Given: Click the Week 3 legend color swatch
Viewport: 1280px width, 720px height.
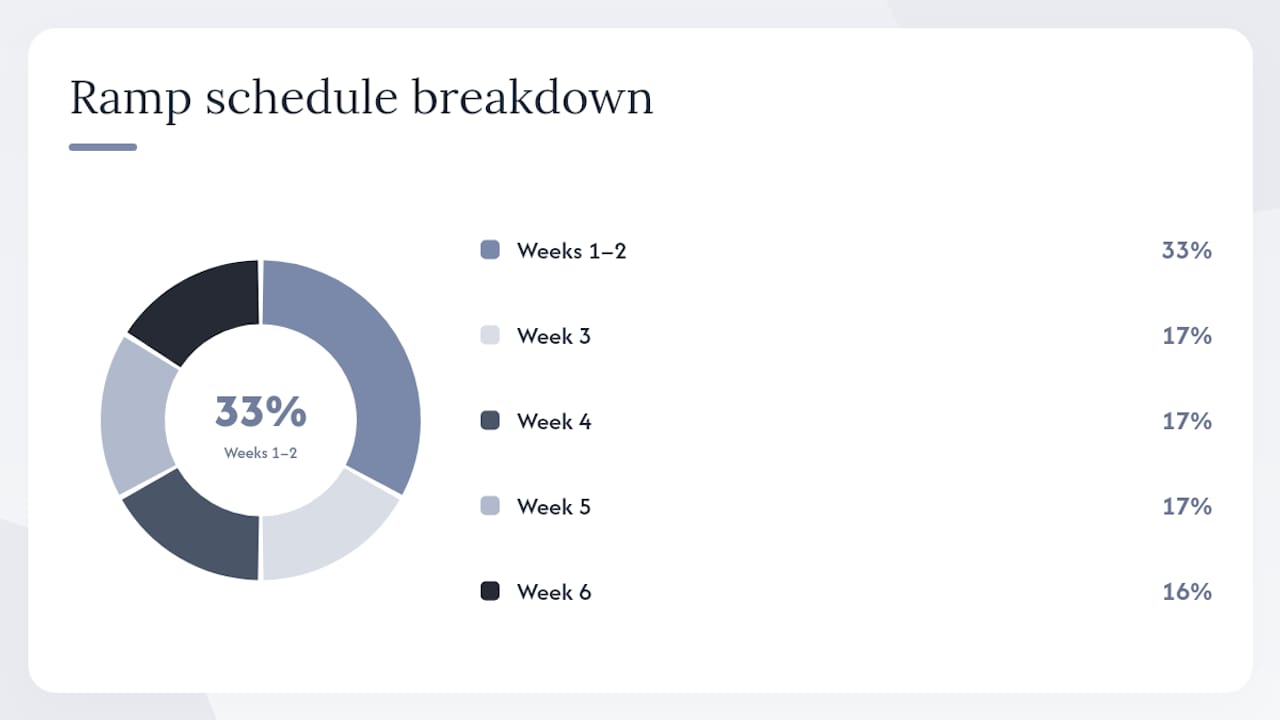Looking at the screenshot, I should click(490, 336).
